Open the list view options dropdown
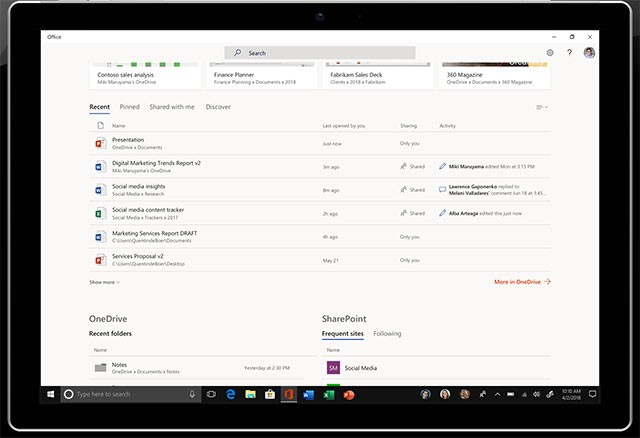Viewport: 640px width, 438px height. [x=541, y=107]
